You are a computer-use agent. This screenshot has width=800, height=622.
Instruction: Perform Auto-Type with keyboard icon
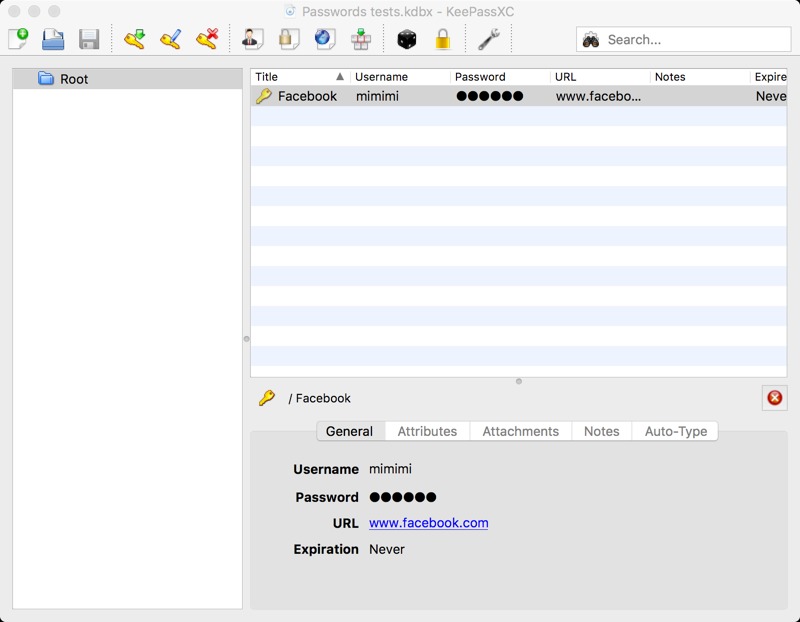[x=361, y=39]
